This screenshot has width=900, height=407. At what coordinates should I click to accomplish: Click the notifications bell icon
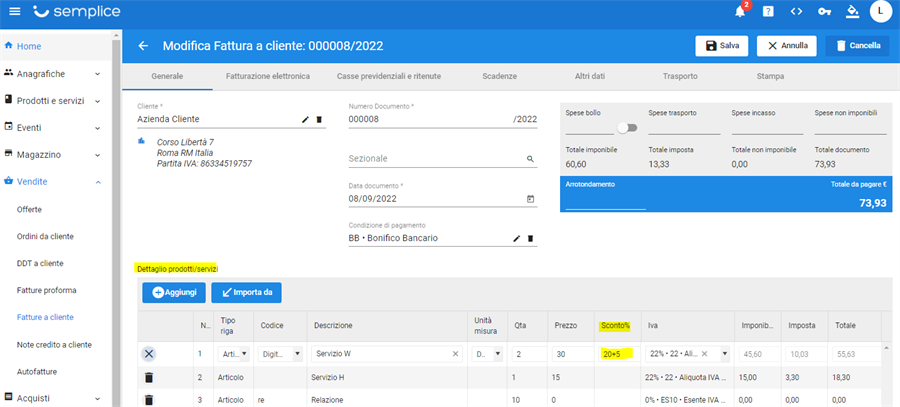(741, 12)
